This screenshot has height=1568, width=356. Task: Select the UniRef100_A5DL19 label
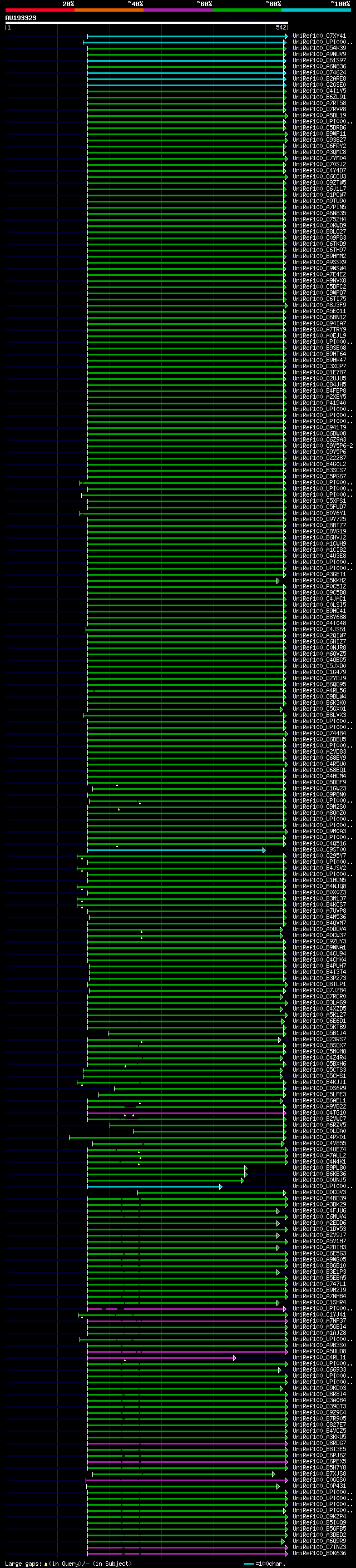pos(319,116)
